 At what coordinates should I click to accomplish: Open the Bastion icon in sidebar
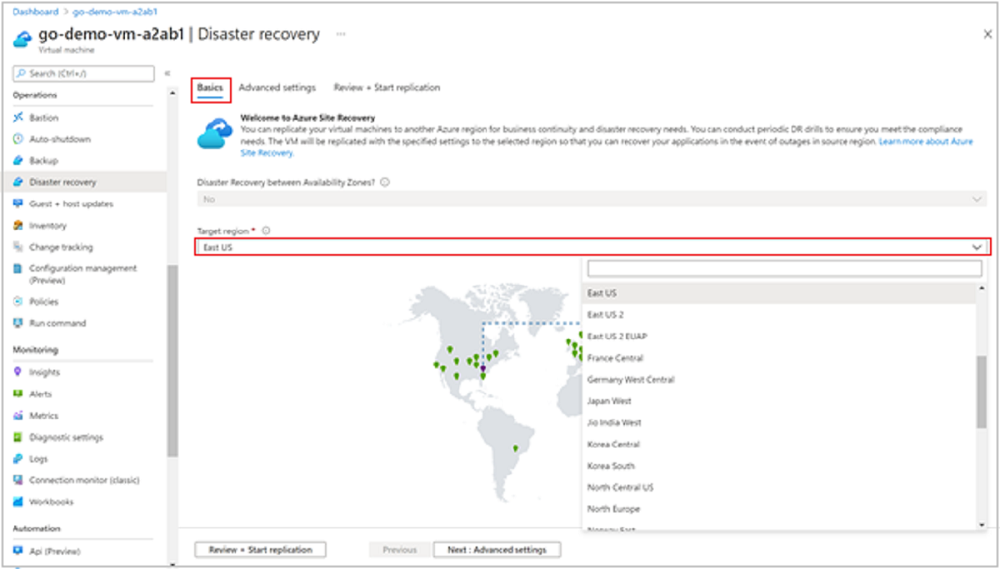click(18, 117)
